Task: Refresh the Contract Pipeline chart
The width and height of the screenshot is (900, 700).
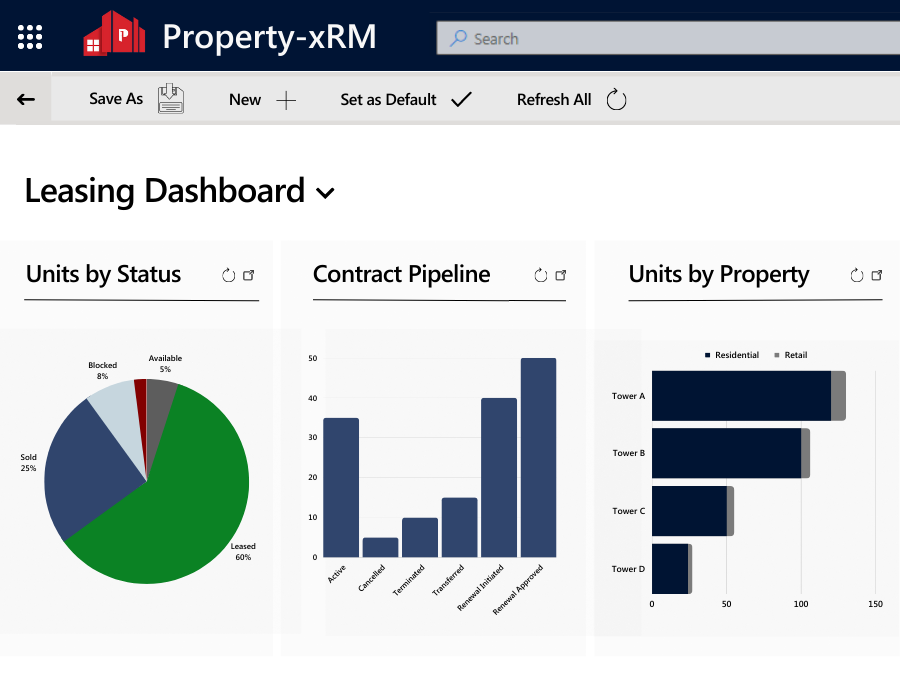Action: tap(541, 275)
